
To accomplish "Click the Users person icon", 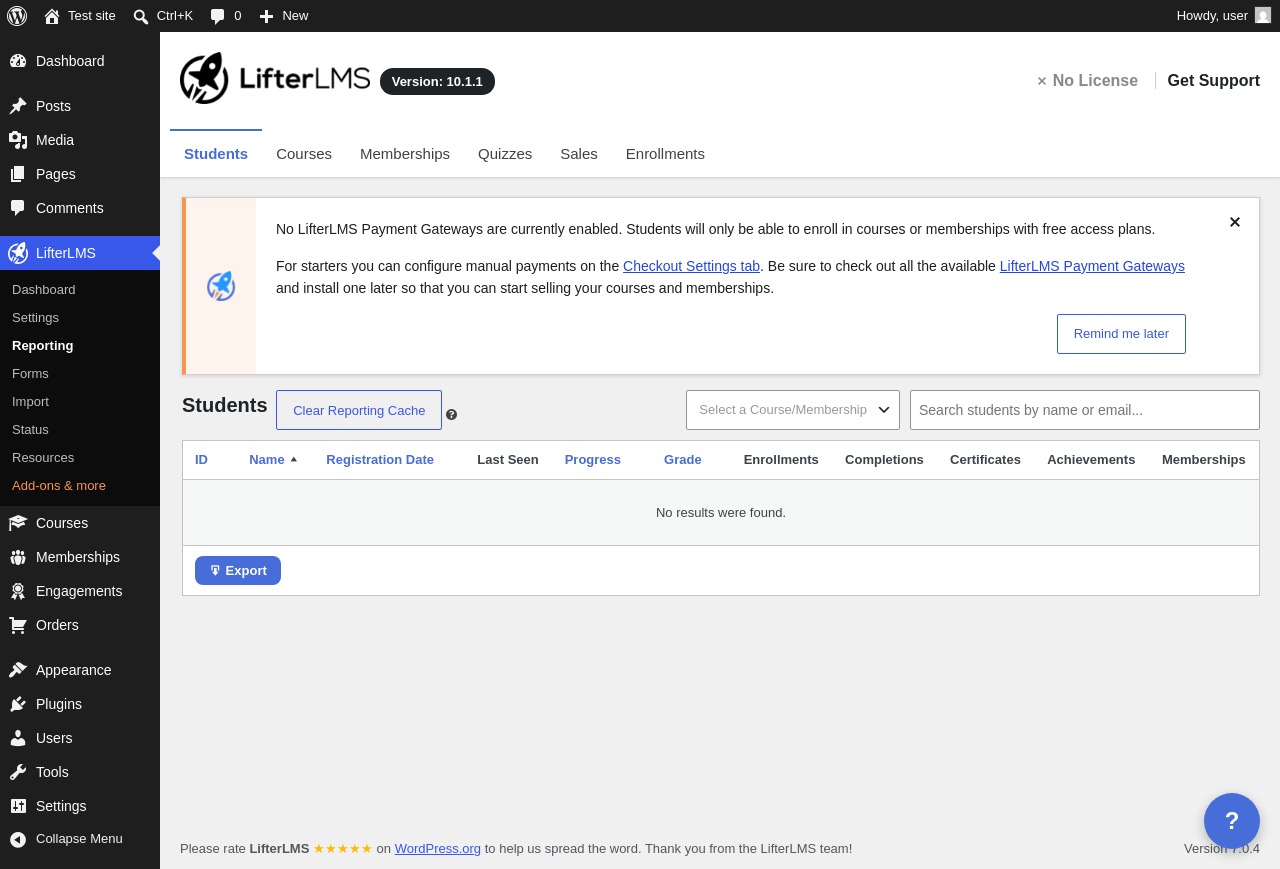I will click(x=18, y=738).
